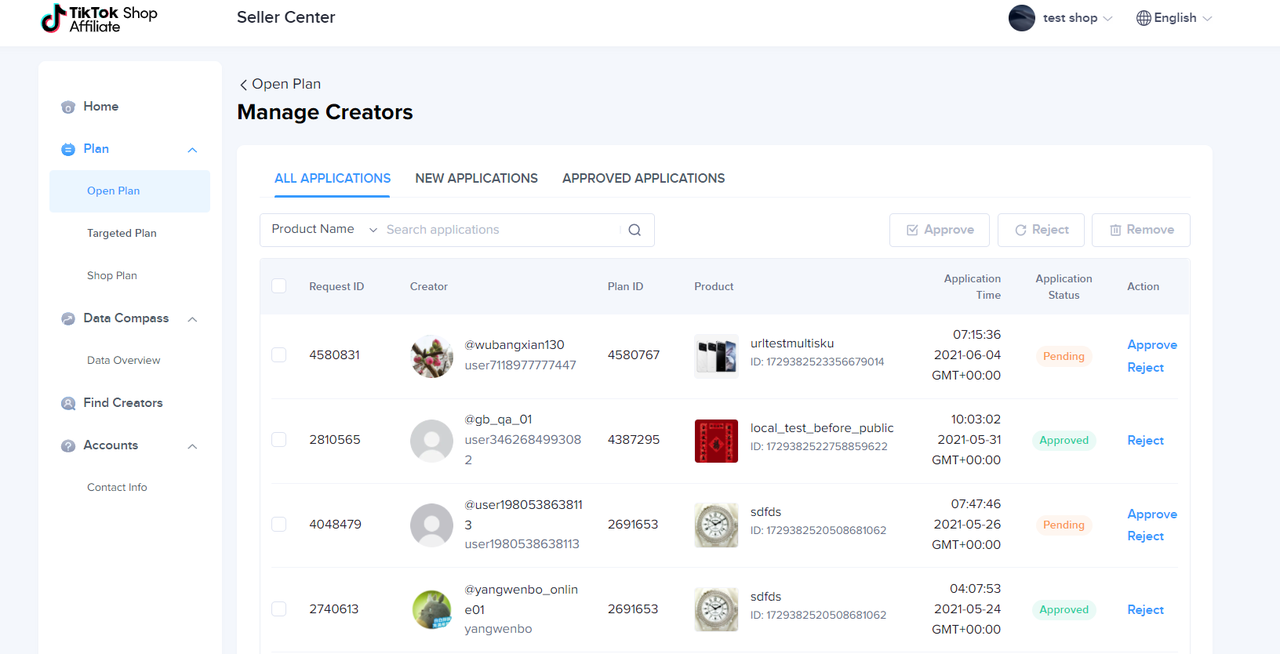Click the Search applications input field
The image size is (1280, 654).
point(500,230)
